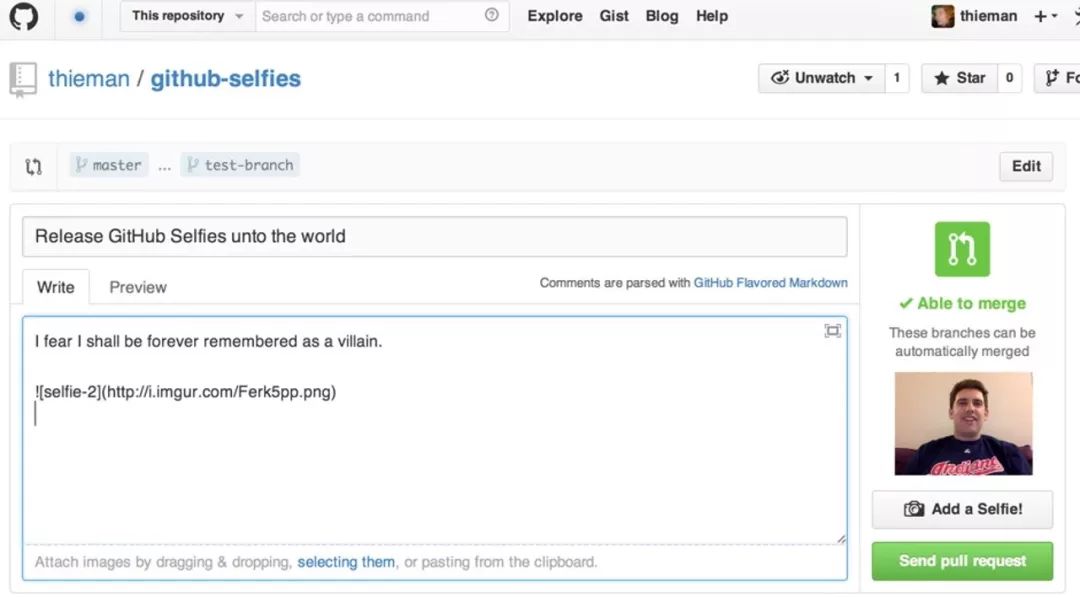Click the green merge status icon
Screen dimensions: 1080x598
coord(962,249)
